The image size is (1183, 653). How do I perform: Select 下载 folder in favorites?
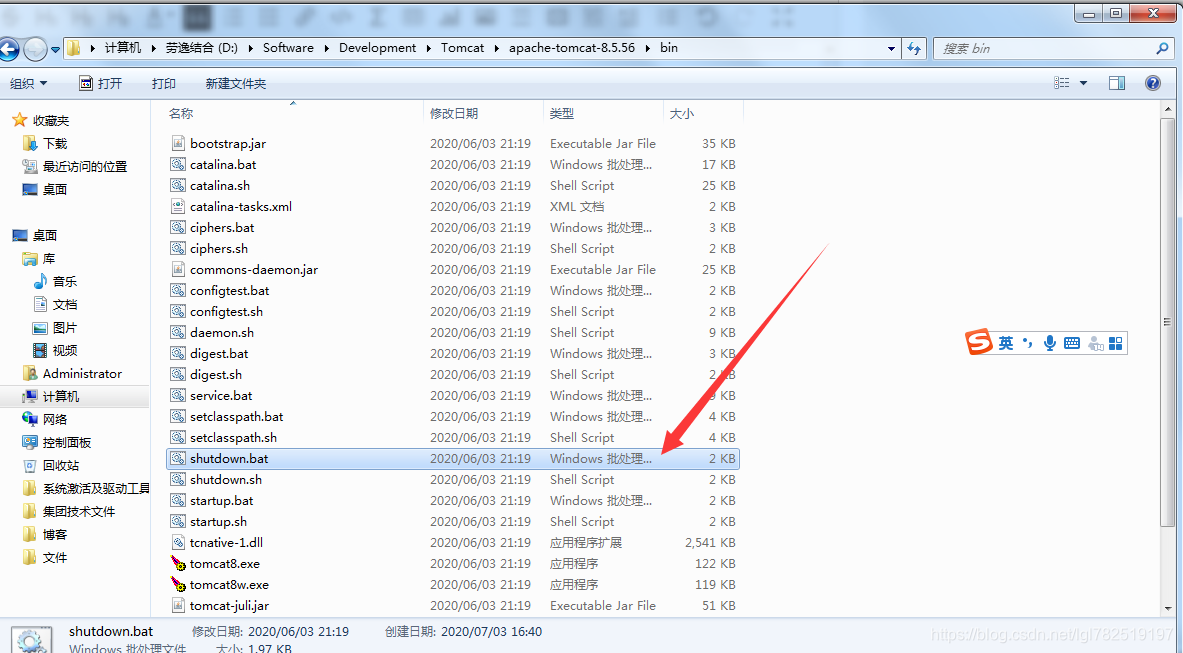(x=55, y=143)
